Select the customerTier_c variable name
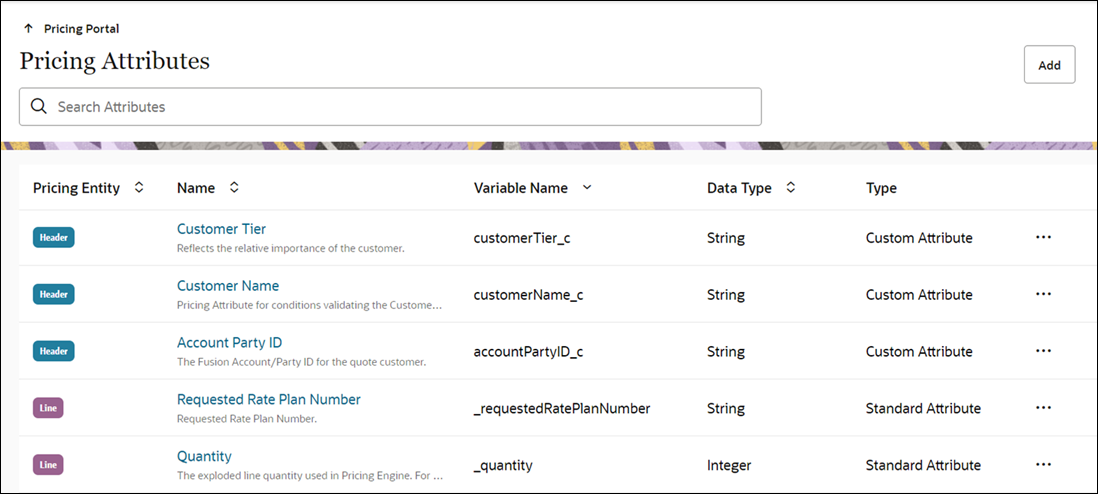This screenshot has height=494, width=1098. [522, 238]
